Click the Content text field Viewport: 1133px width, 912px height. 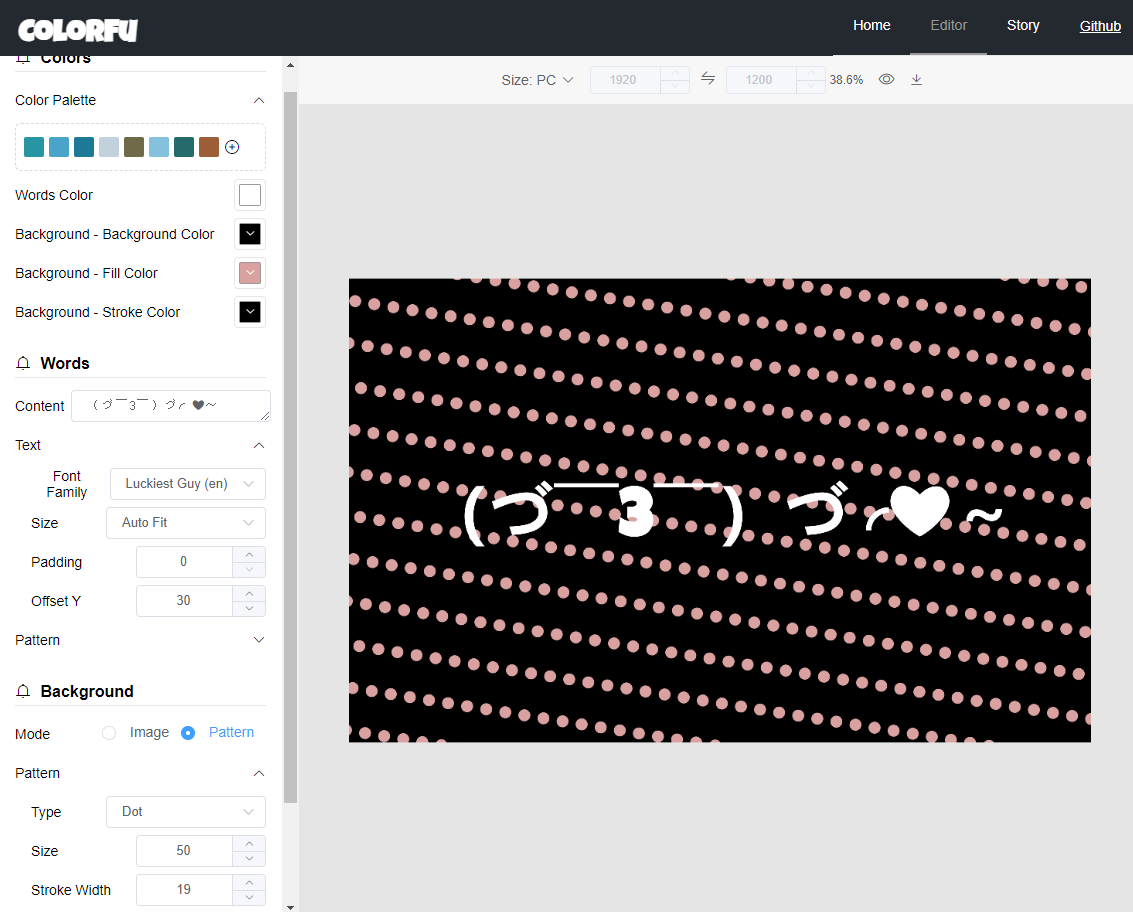pyautogui.click(x=171, y=406)
